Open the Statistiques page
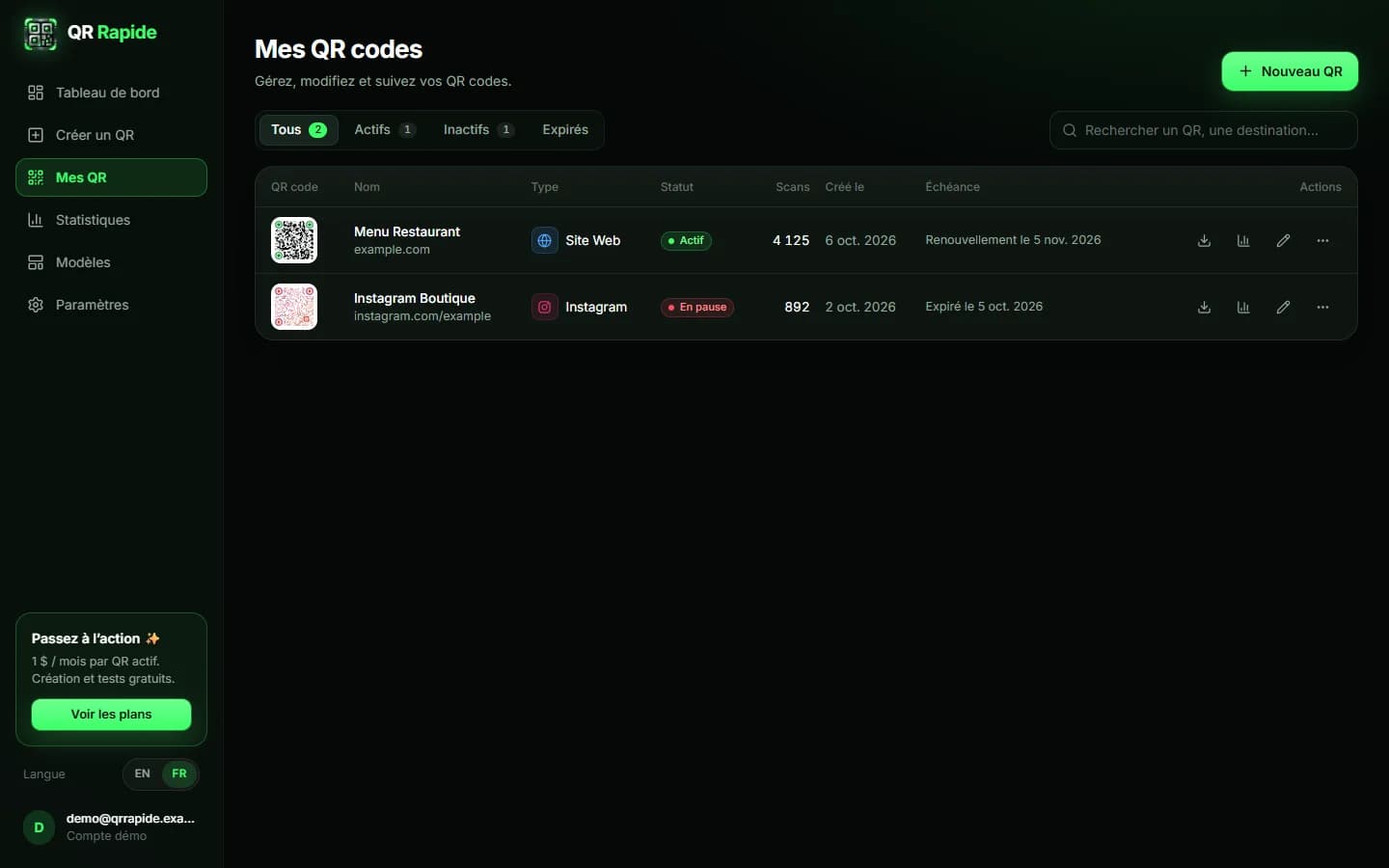This screenshot has height=868, width=1389. tap(111, 220)
